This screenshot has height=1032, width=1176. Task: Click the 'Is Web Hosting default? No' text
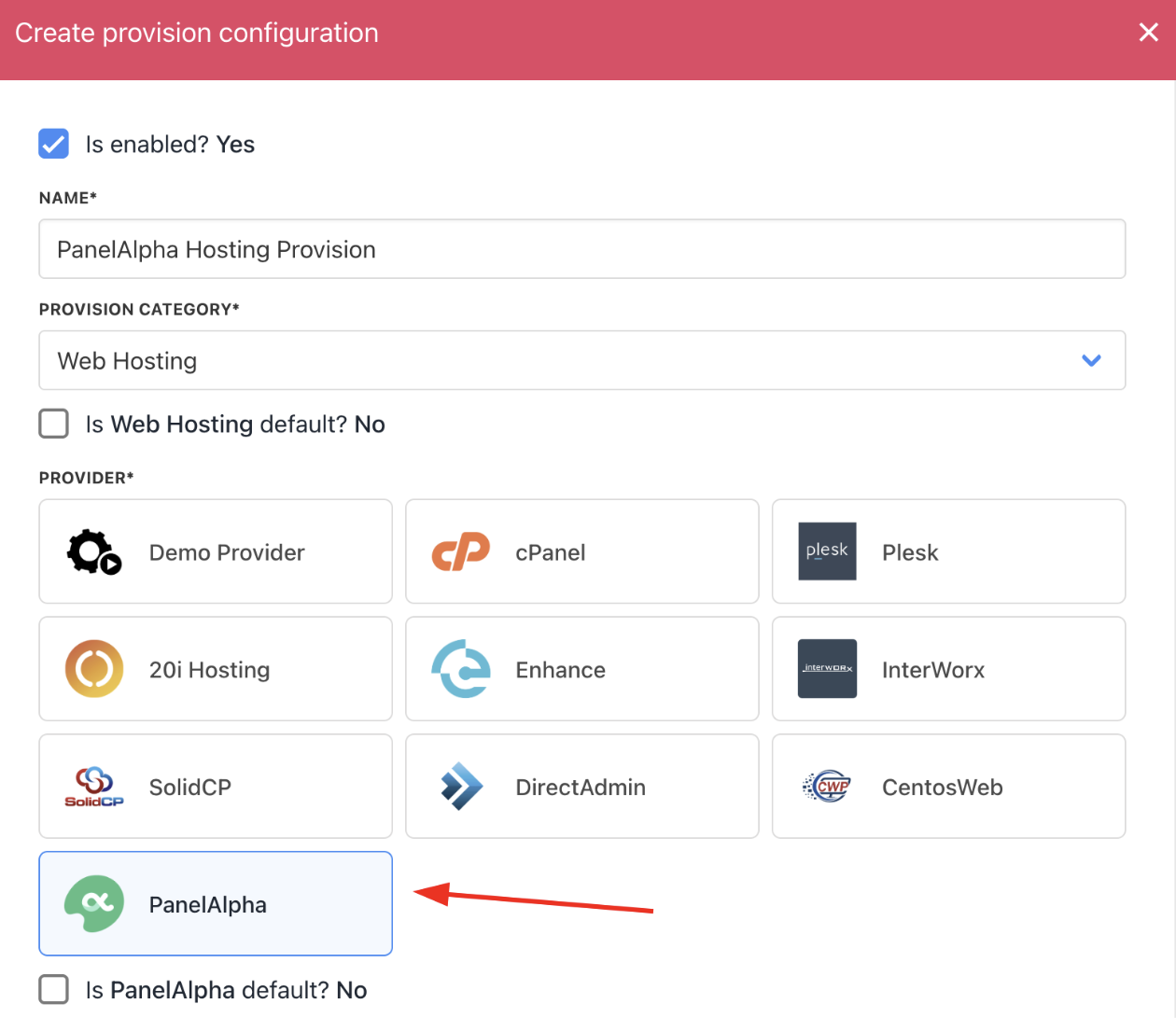coord(235,425)
